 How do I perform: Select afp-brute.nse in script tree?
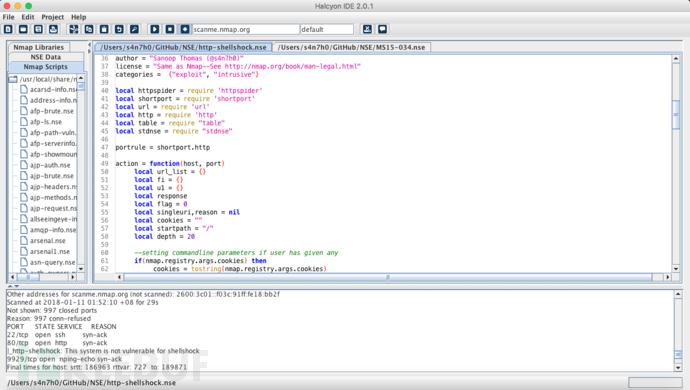click(47, 111)
